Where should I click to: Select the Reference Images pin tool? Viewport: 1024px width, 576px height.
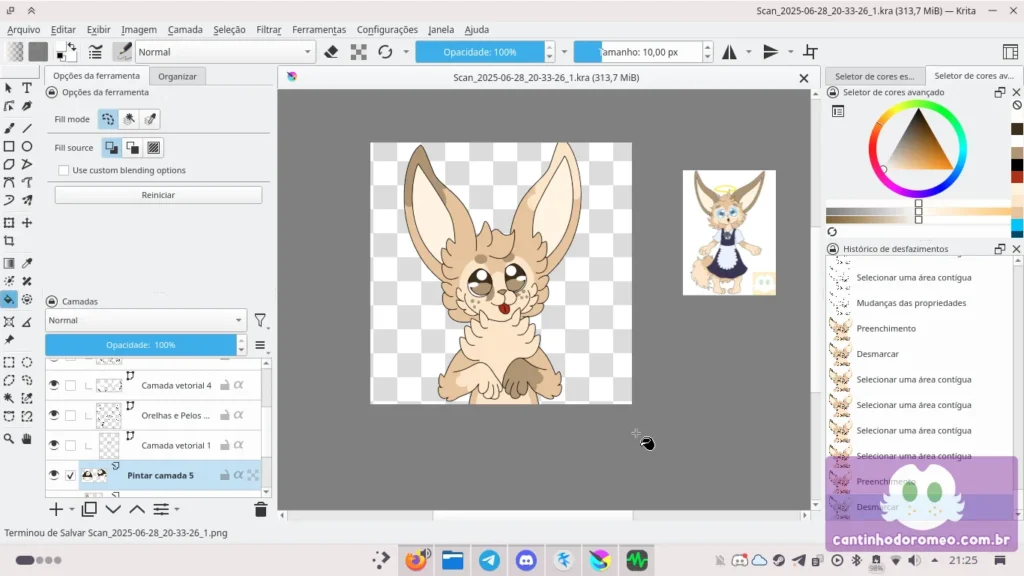tap(9, 340)
